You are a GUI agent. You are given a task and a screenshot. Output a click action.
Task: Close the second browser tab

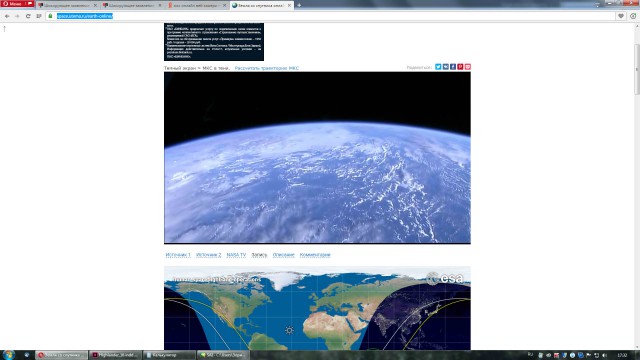pyautogui.click(x=160, y=5)
